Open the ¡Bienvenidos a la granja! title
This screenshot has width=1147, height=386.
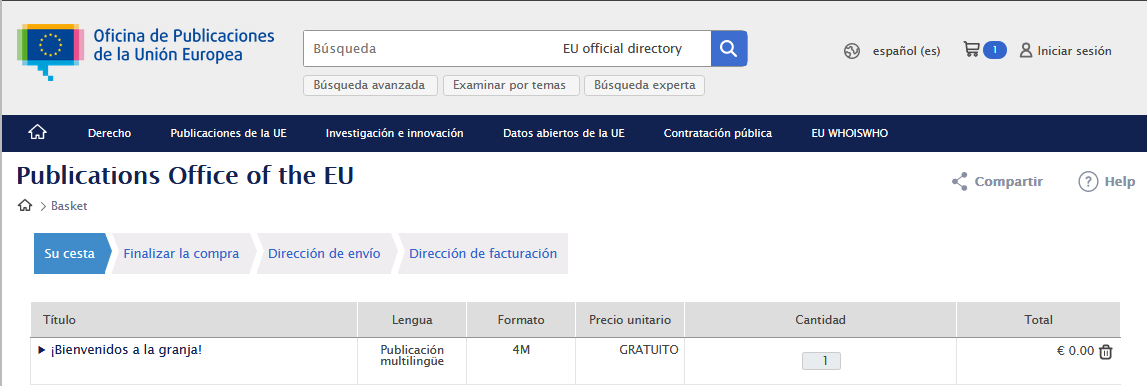pyautogui.click(x=126, y=349)
